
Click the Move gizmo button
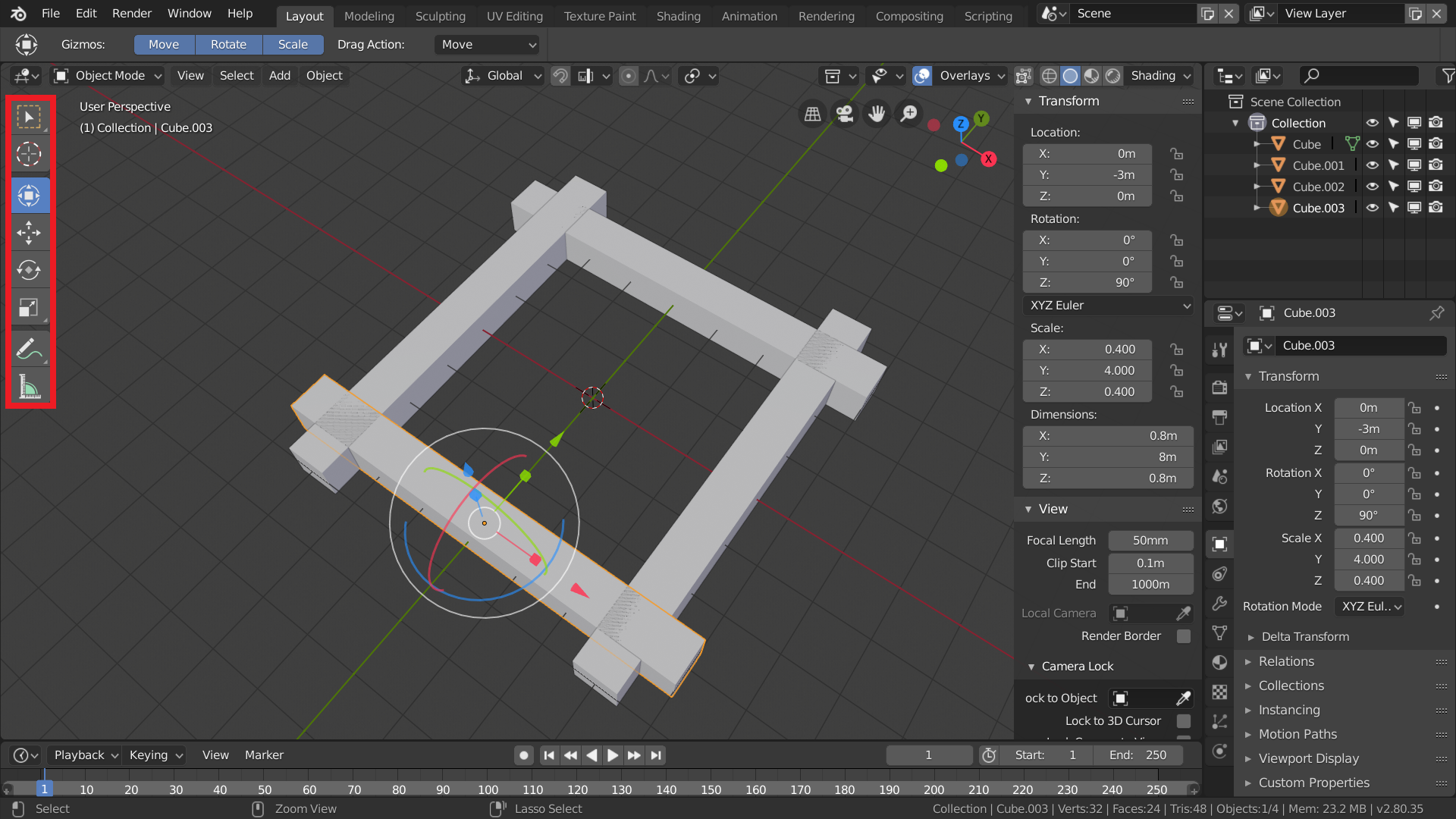[164, 45]
